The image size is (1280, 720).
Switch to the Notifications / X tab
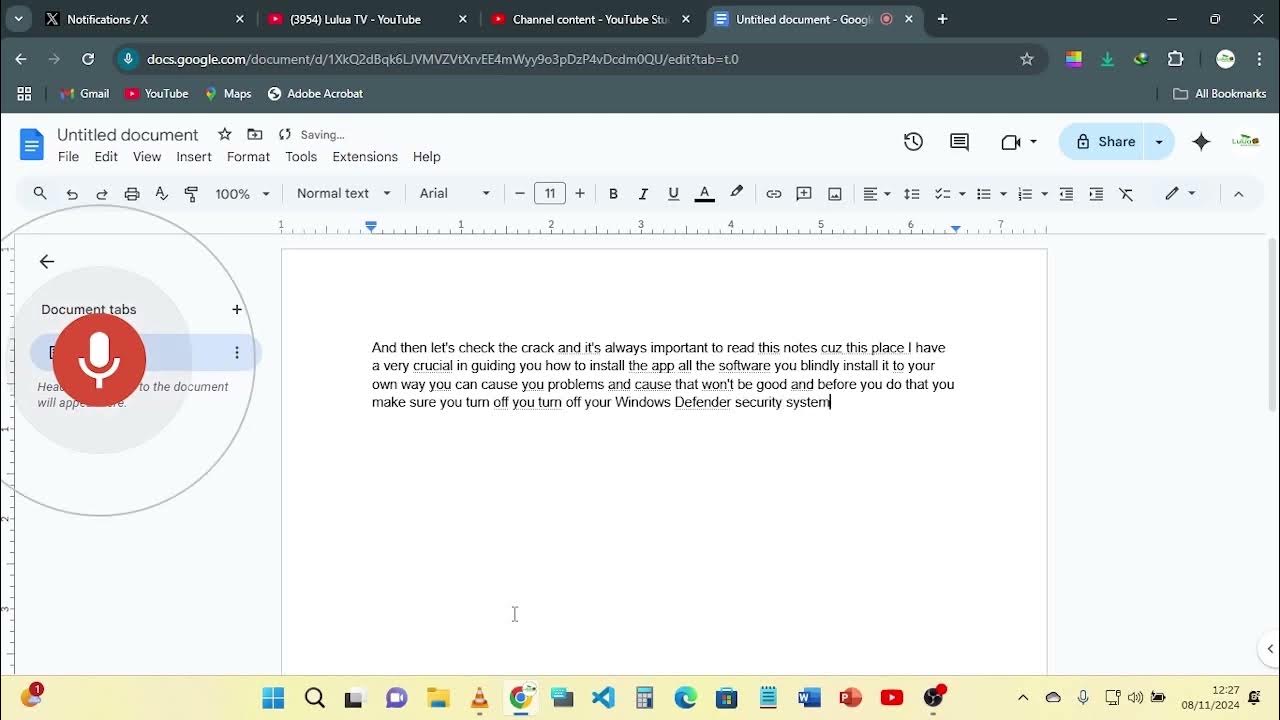(x=143, y=19)
